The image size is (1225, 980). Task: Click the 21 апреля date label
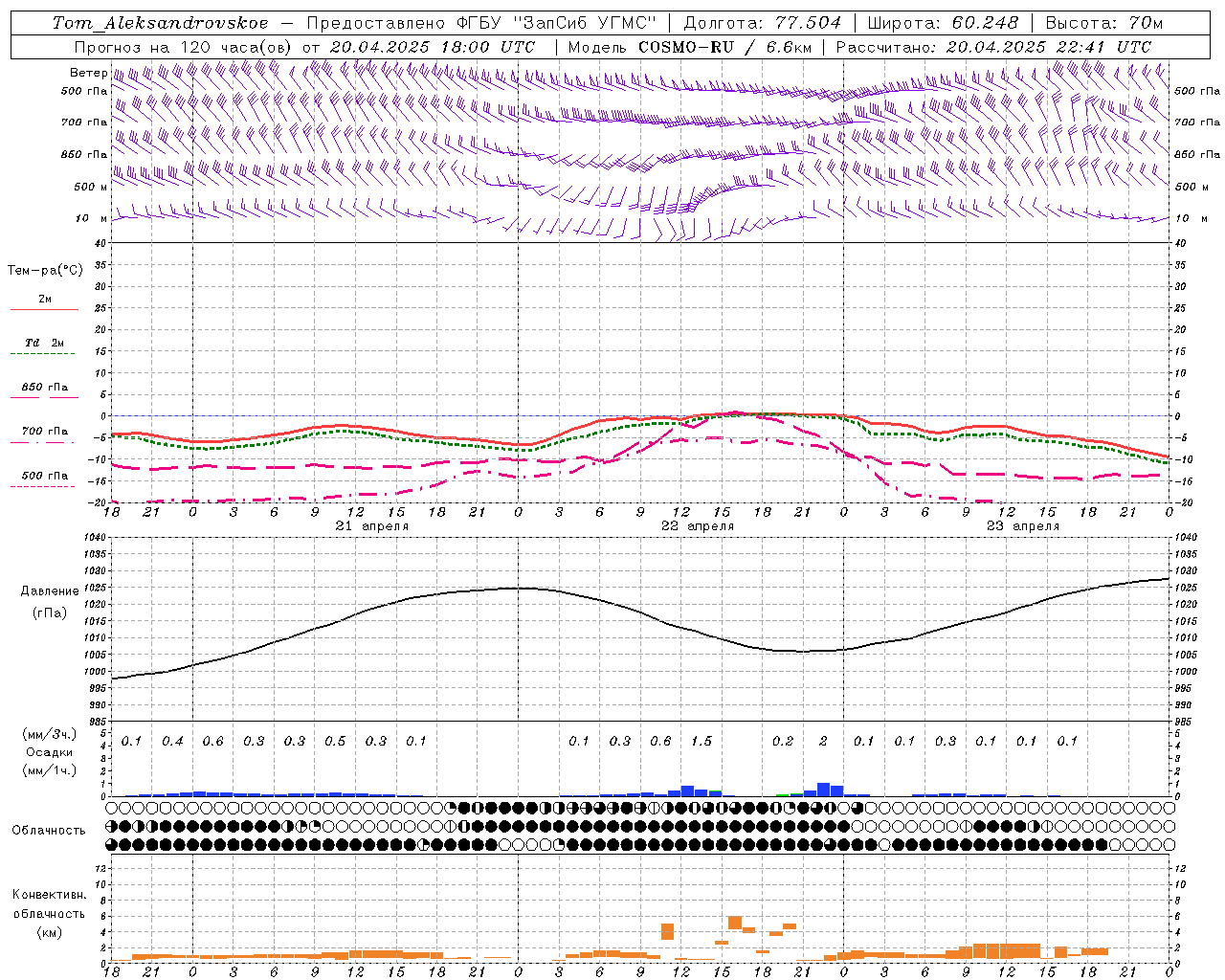(372, 526)
